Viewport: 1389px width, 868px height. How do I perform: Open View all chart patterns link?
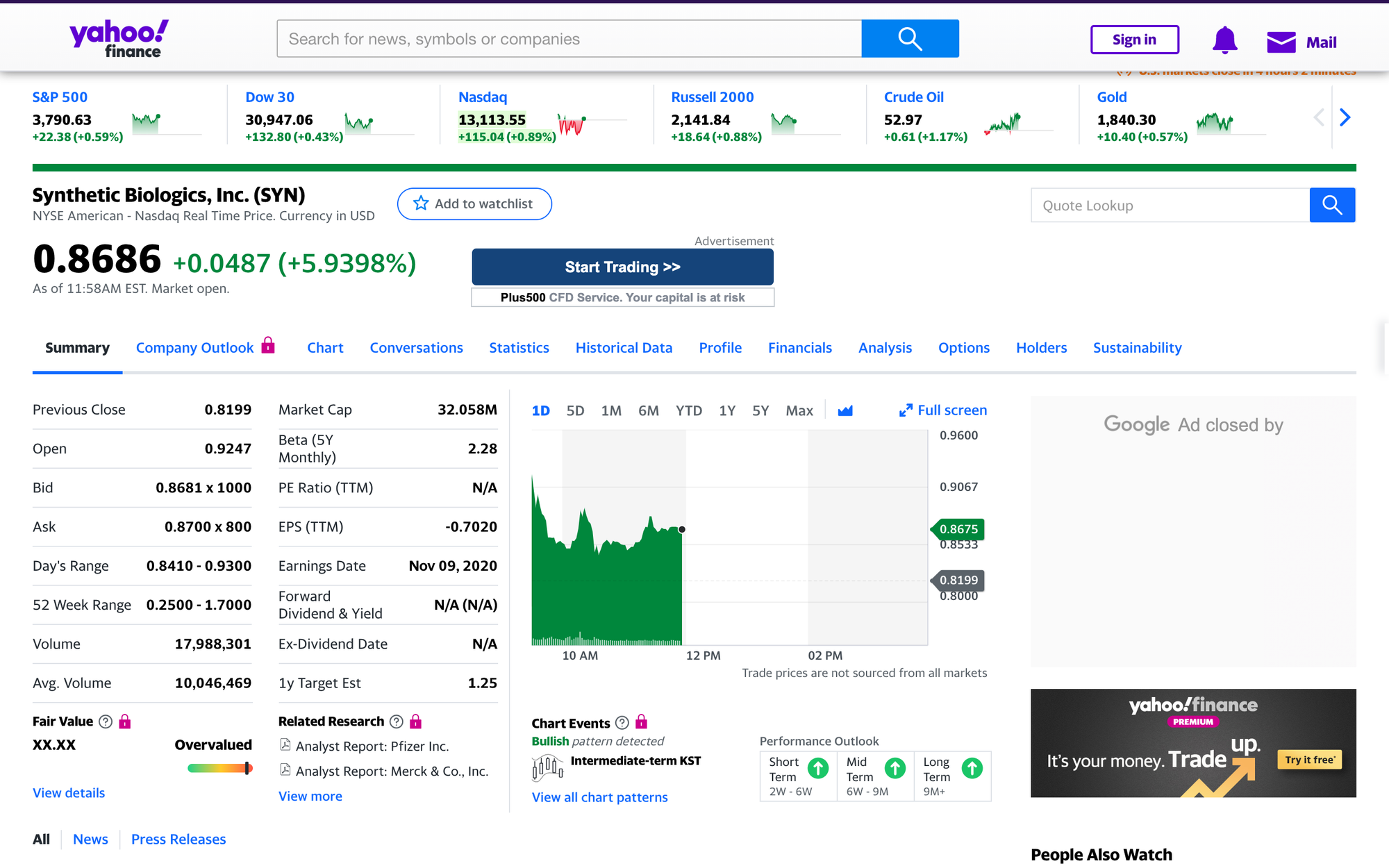click(600, 797)
